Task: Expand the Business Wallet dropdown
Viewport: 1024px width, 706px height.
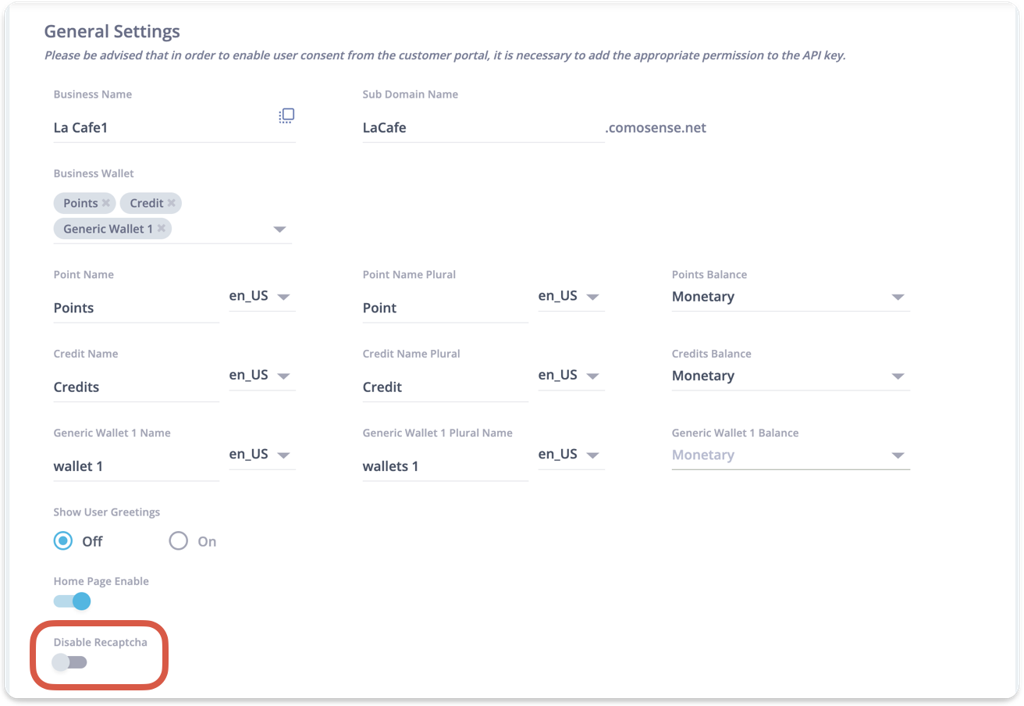Action: coord(279,230)
